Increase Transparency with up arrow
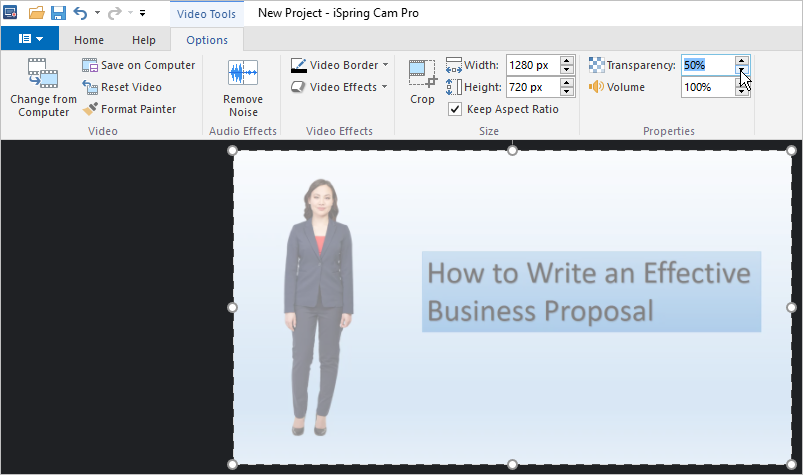The image size is (803, 475). [x=742, y=60]
